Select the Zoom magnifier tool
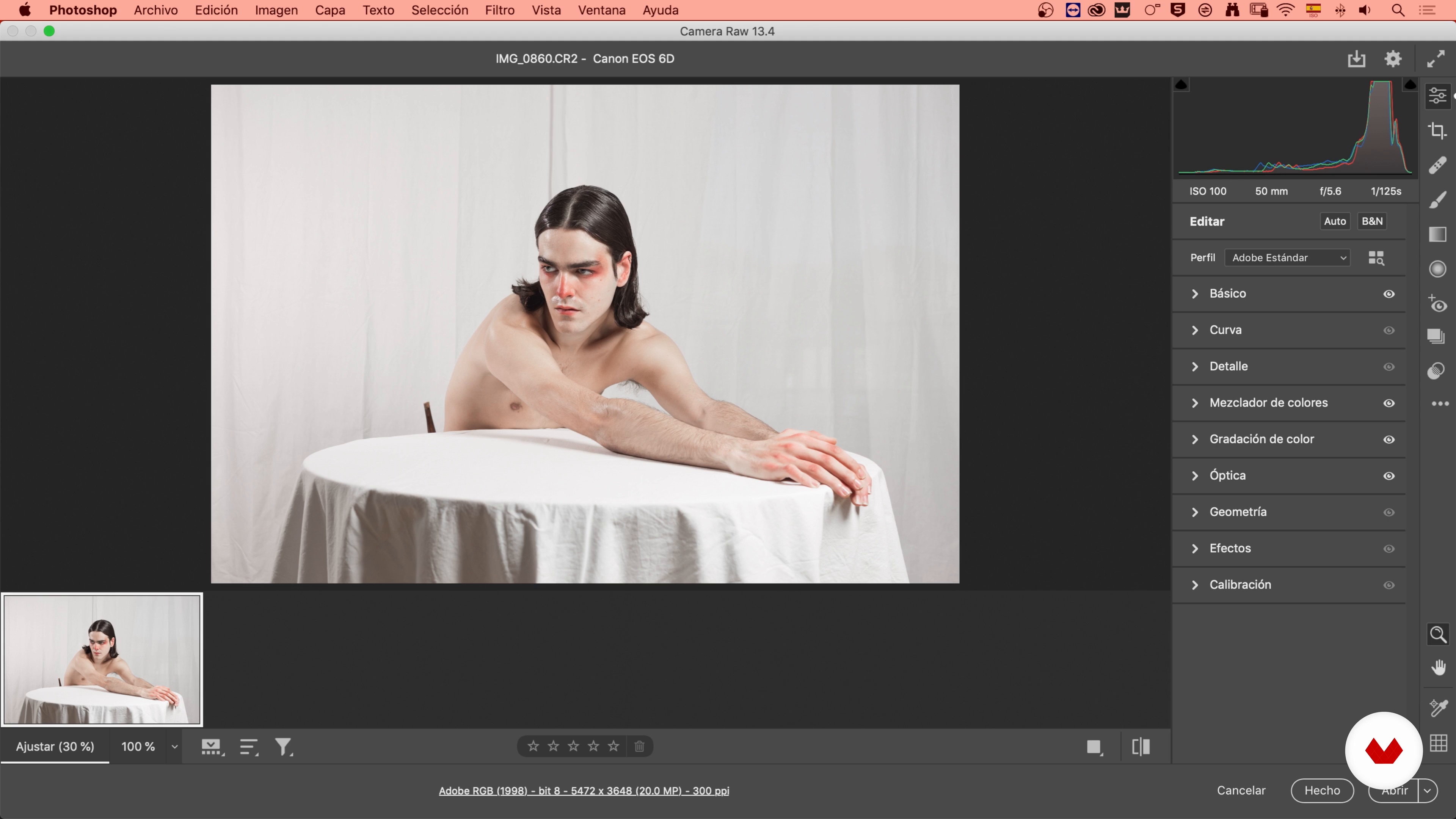Screen dimensions: 1456x819 pyautogui.click(x=1438, y=635)
